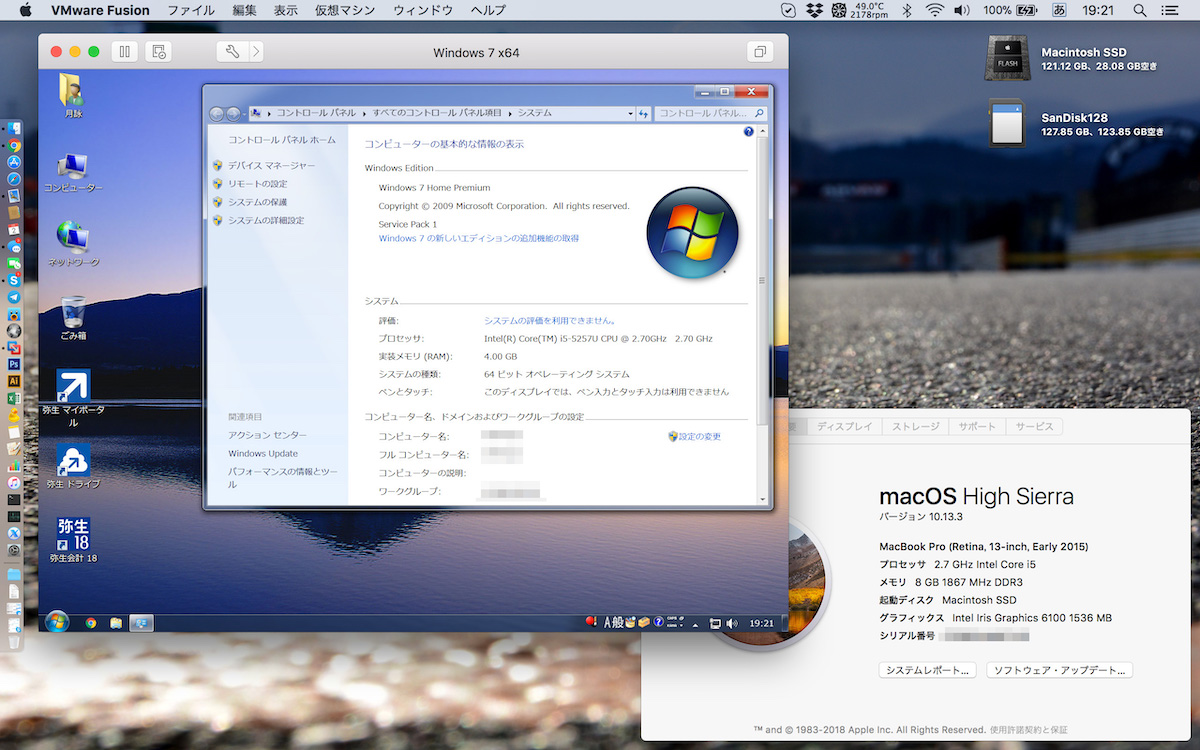
Task: Open the VMware snapshots button
Action: pyautogui.click(x=158, y=52)
